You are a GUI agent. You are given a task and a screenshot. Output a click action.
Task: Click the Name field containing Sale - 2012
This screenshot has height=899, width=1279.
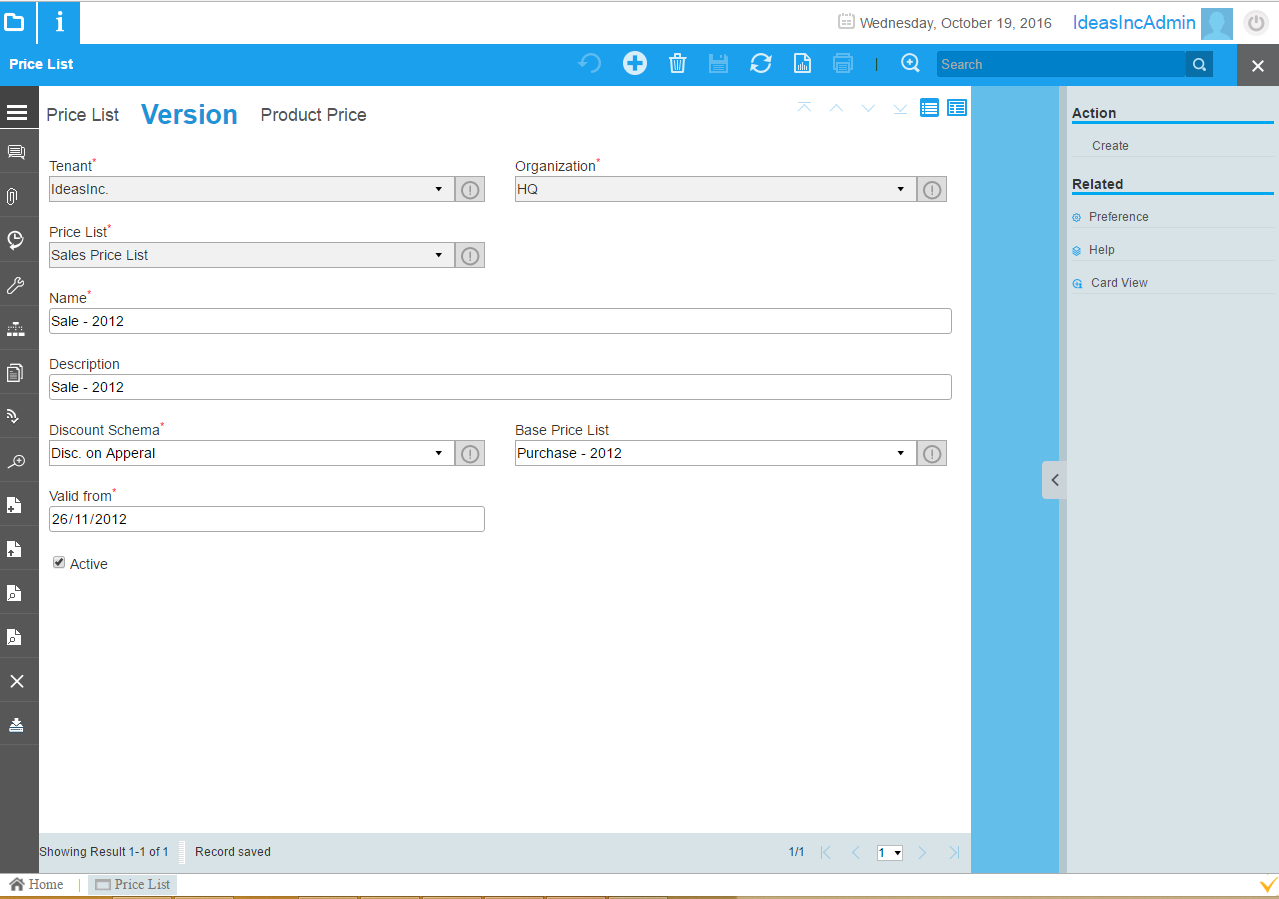[x=500, y=321]
